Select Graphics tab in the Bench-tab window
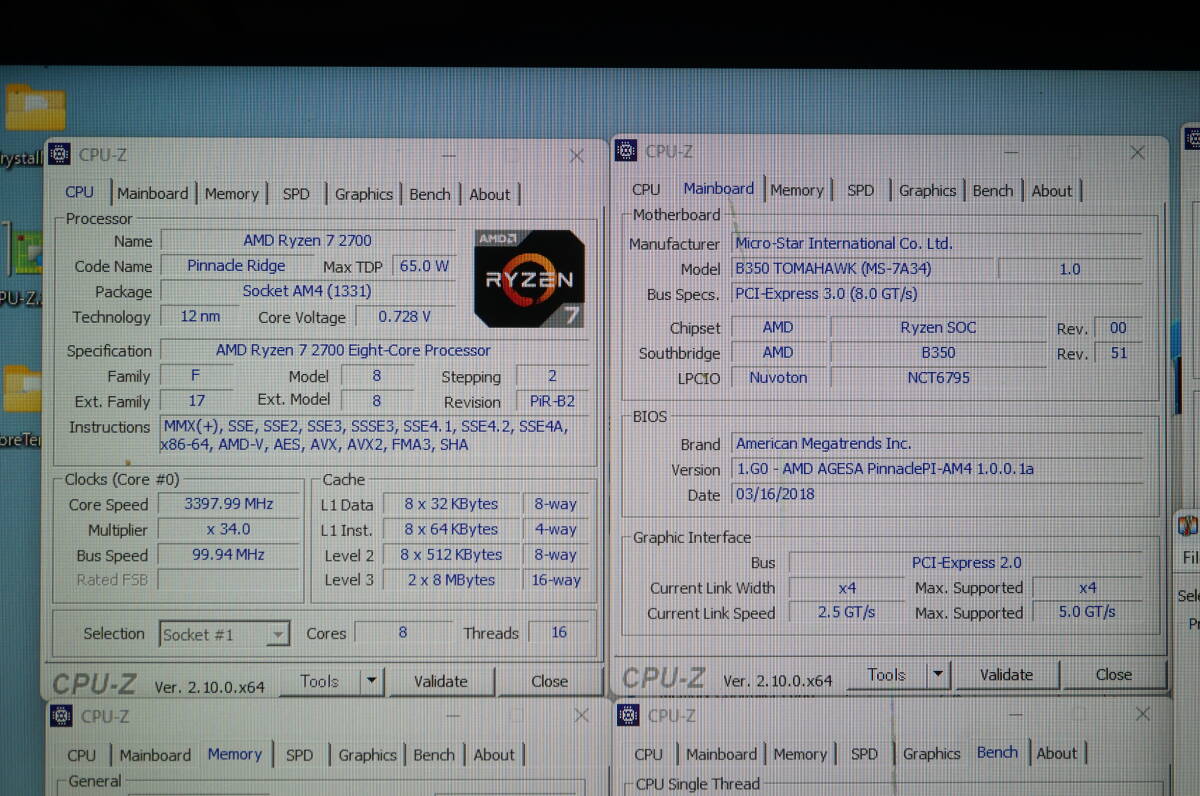1200x796 pixels. [932, 754]
